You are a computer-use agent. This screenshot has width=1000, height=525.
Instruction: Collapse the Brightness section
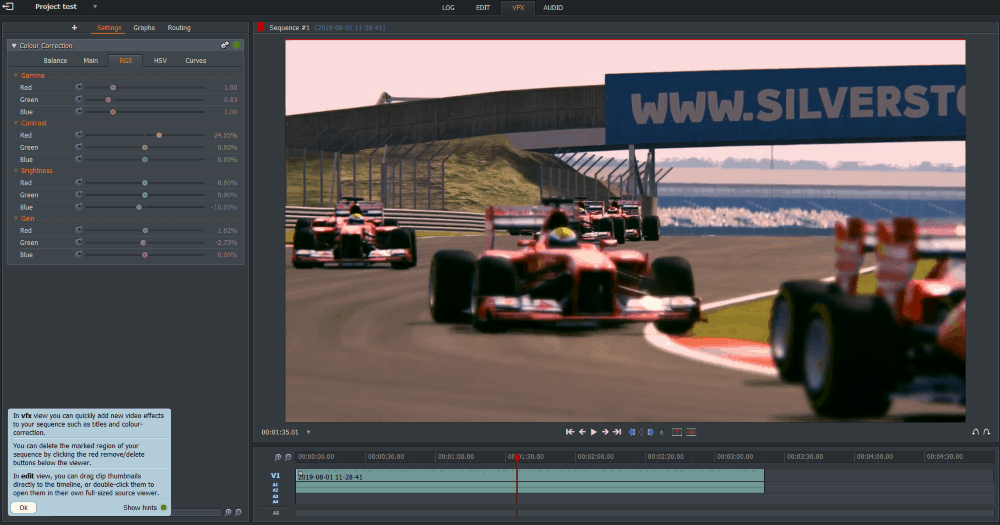[16, 171]
